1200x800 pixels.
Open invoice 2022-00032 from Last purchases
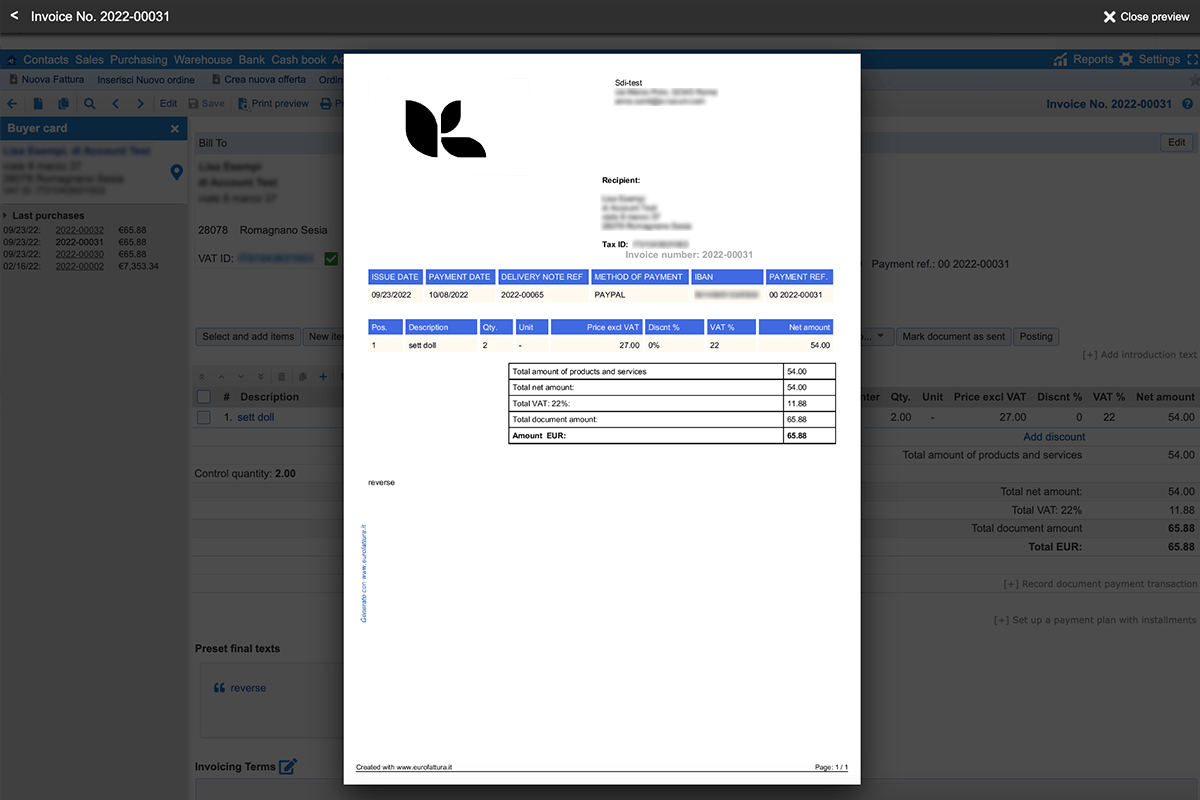click(81, 229)
